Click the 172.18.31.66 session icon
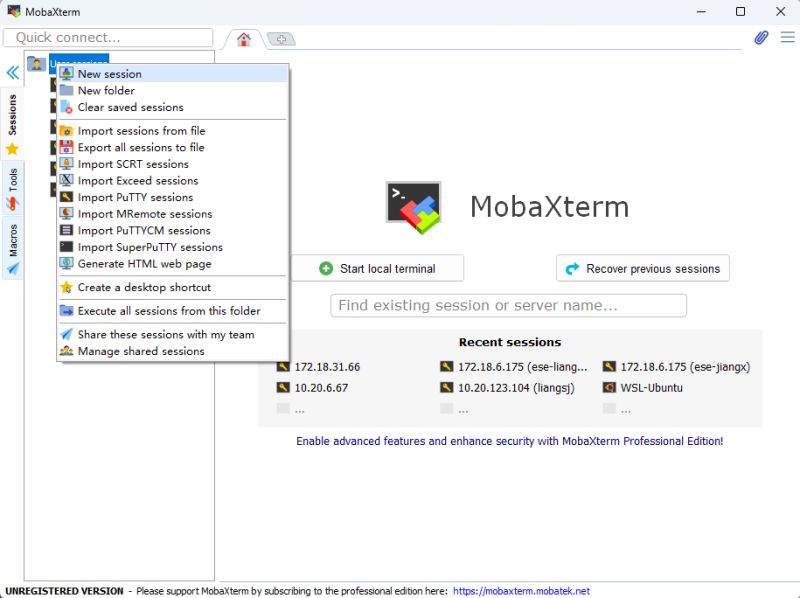The image size is (800, 598). [x=283, y=367]
